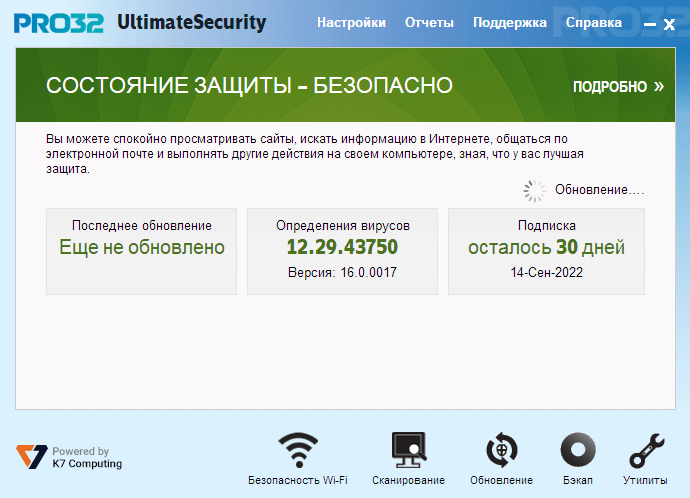Close the PRO32 window
Screen dimensions: 690x498
[669, 24]
